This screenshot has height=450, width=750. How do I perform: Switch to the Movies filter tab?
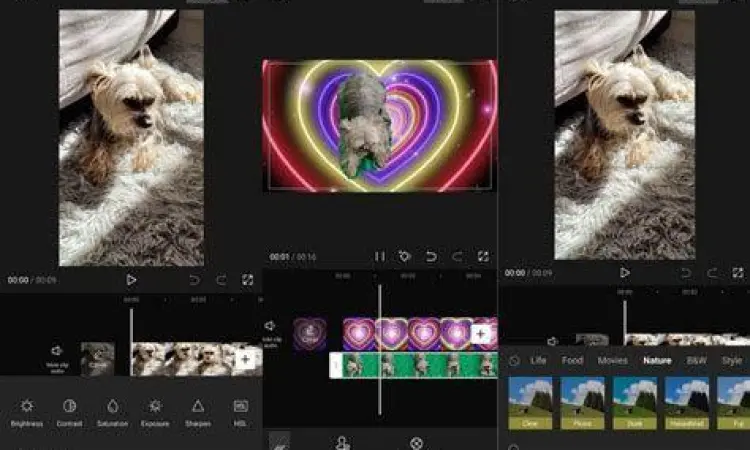[x=612, y=361]
